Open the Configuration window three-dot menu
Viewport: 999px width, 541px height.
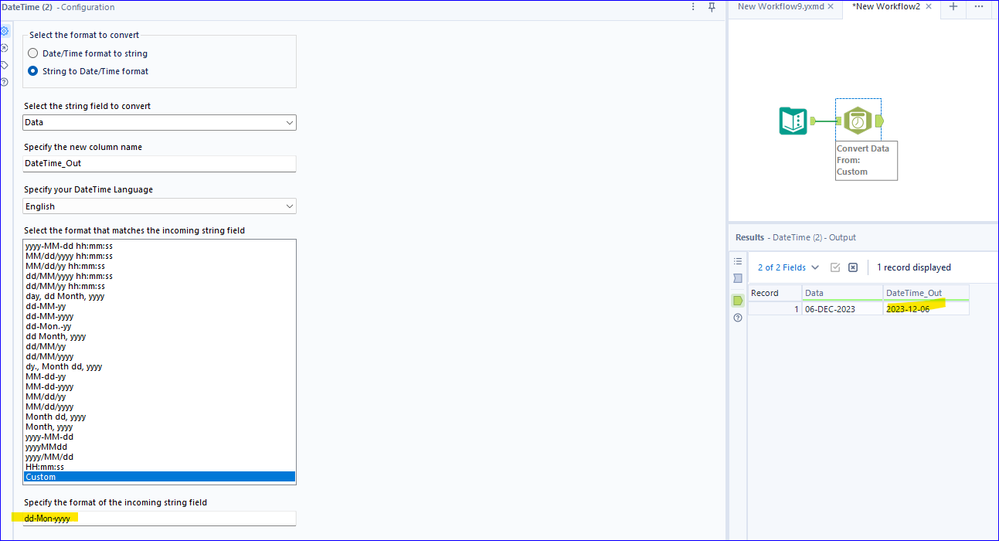point(693,7)
